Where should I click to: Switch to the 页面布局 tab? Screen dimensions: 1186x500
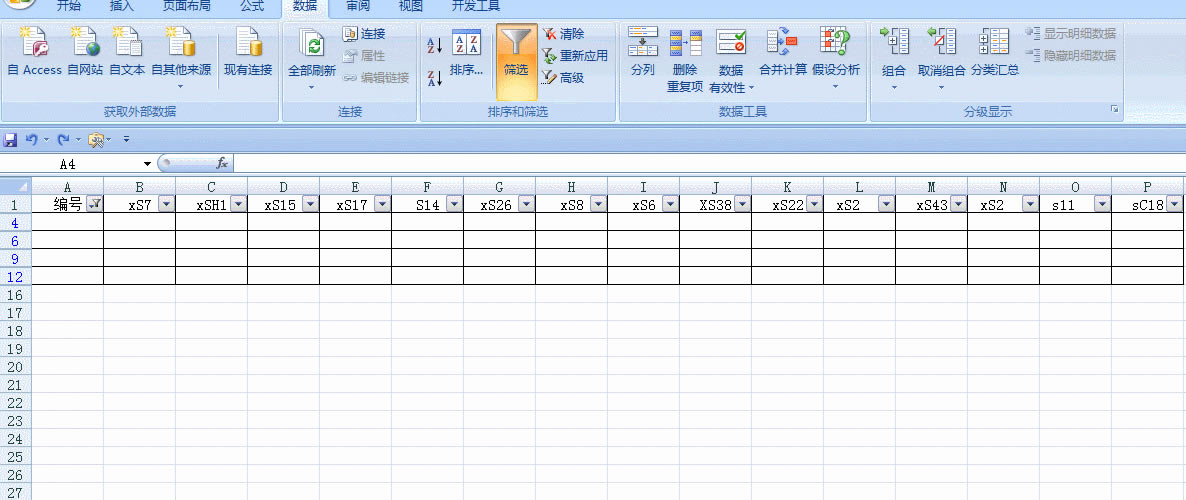point(187,7)
